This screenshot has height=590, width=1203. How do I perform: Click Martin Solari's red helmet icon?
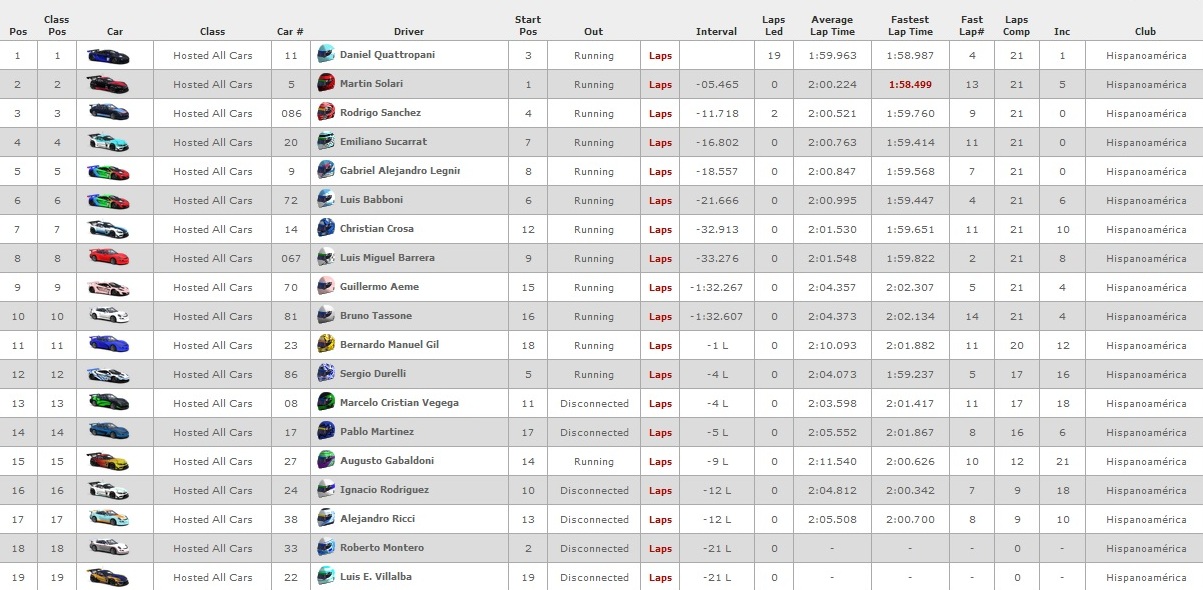[325, 83]
